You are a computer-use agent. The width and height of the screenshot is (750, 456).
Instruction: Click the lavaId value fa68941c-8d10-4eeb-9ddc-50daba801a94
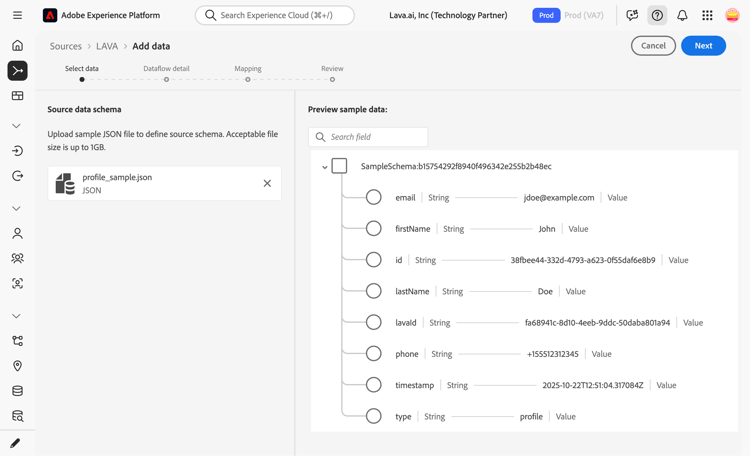pyautogui.click(x=597, y=323)
